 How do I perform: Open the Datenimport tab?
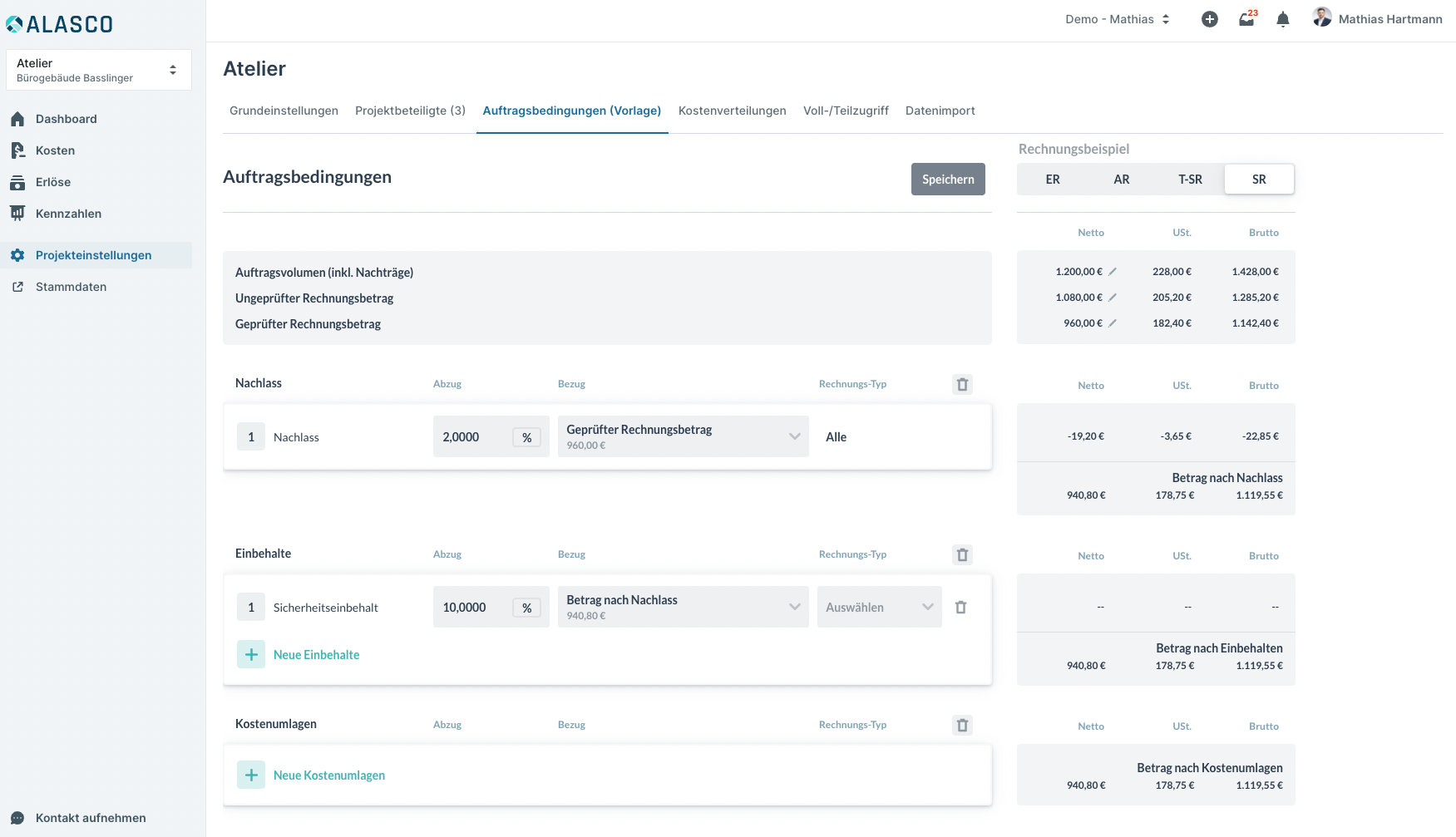(x=940, y=111)
